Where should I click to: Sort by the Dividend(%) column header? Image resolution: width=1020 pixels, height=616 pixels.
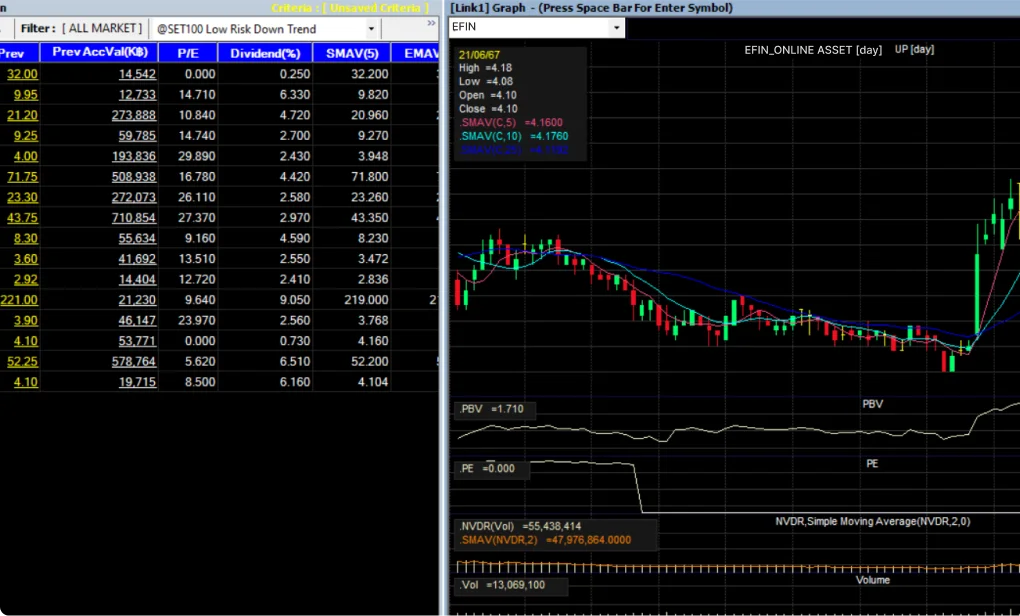265,53
